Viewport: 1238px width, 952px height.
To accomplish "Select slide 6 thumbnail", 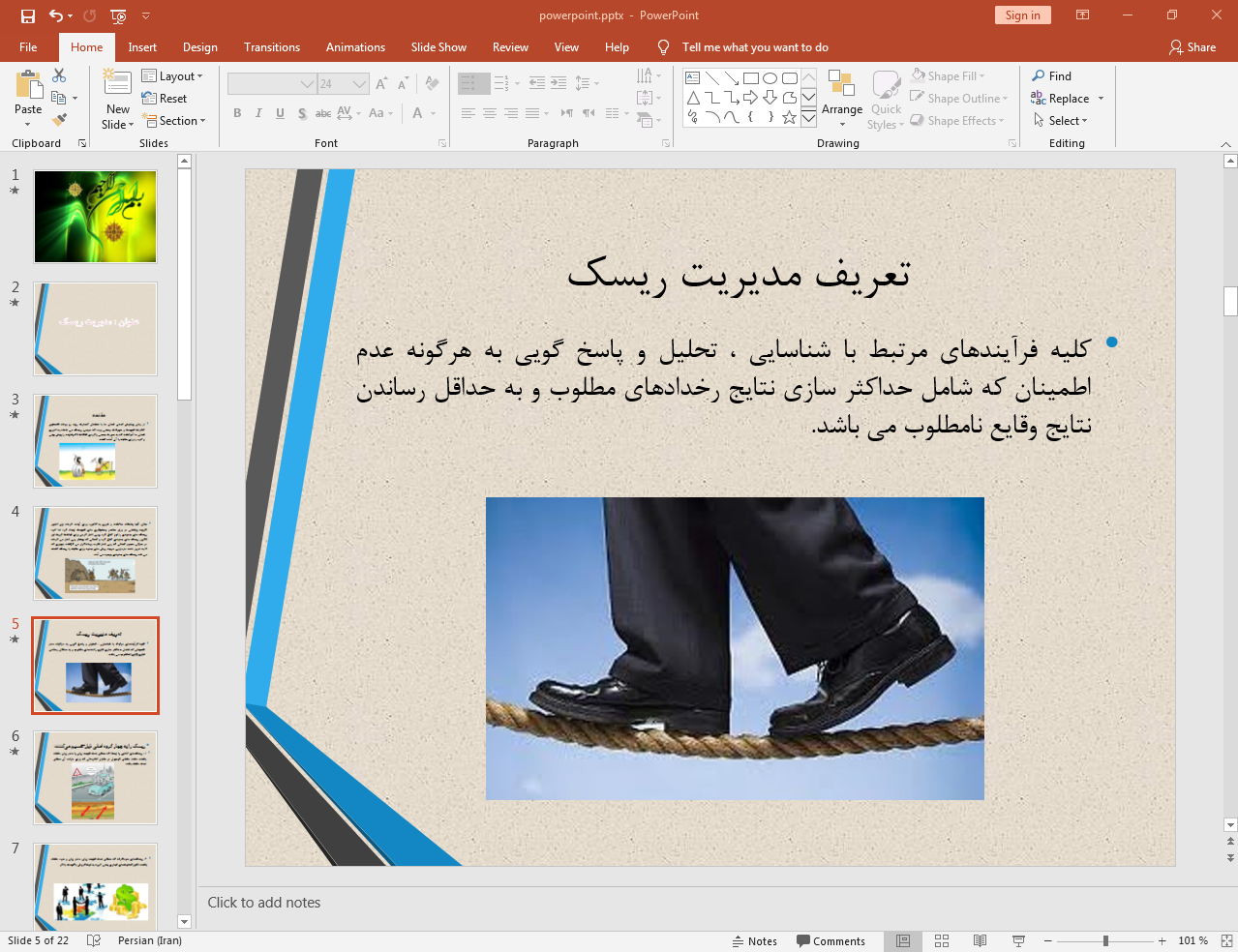I will (x=95, y=778).
